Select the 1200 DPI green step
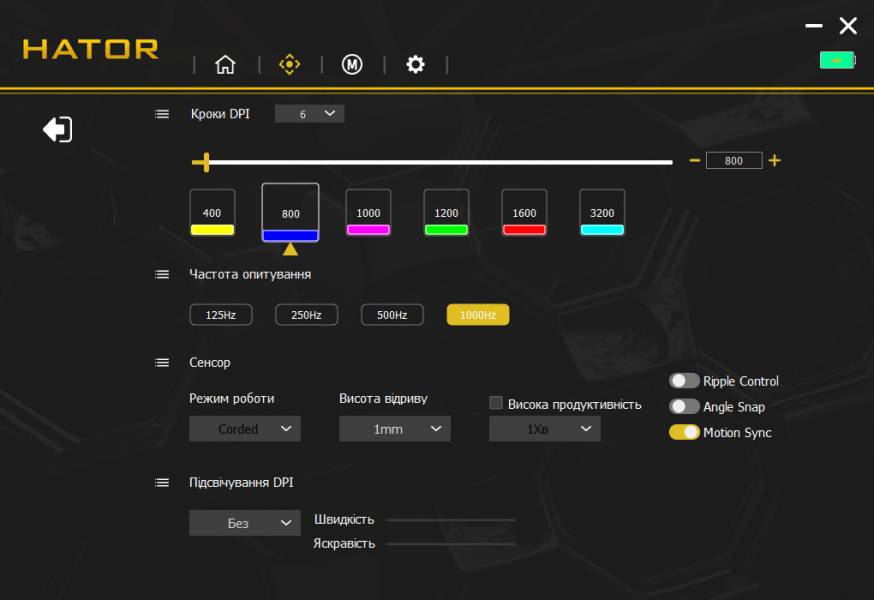Image resolution: width=874 pixels, height=600 pixels. [x=446, y=212]
